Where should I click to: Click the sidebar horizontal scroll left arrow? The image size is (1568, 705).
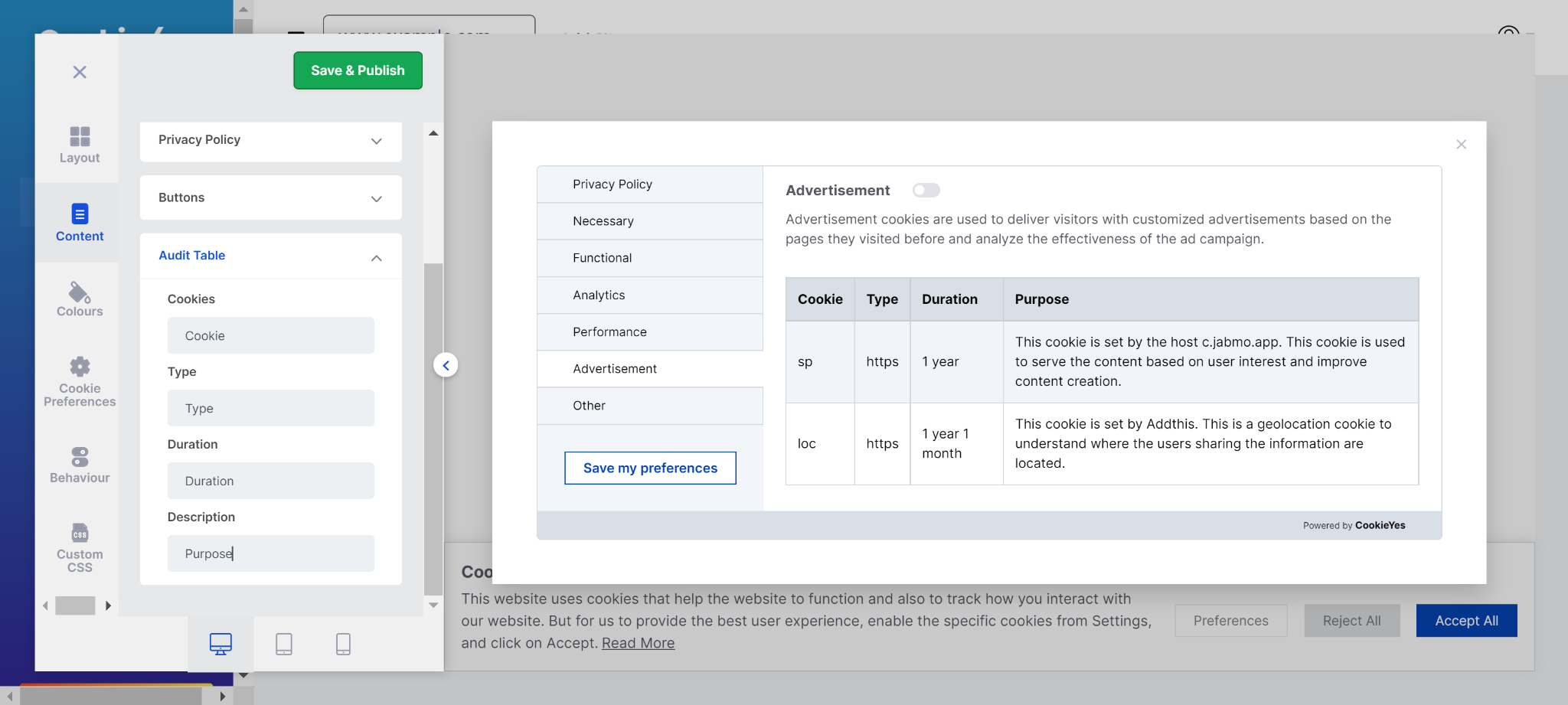click(46, 605)
